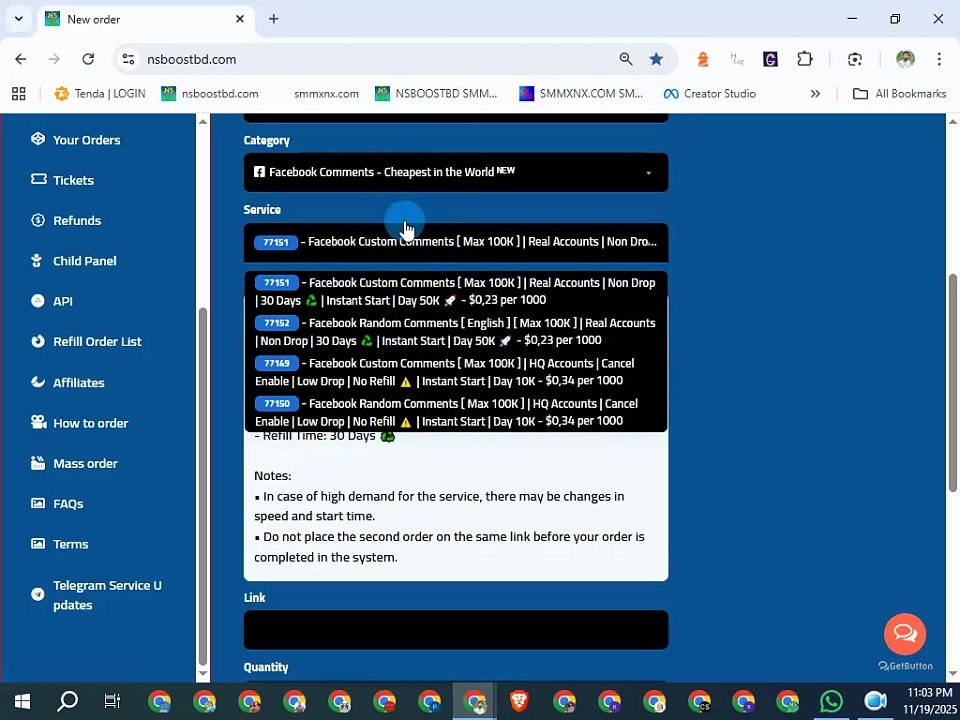Open the GetButton chat widget
This screenshot has height=720, width=960.
pyautogui.click(x=904, y=634)
